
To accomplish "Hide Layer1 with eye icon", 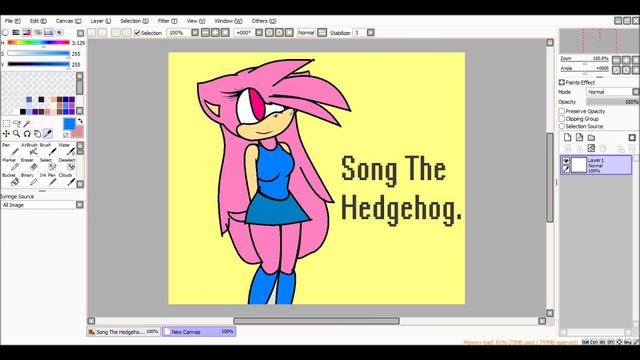I will click(x=566, y=161).
